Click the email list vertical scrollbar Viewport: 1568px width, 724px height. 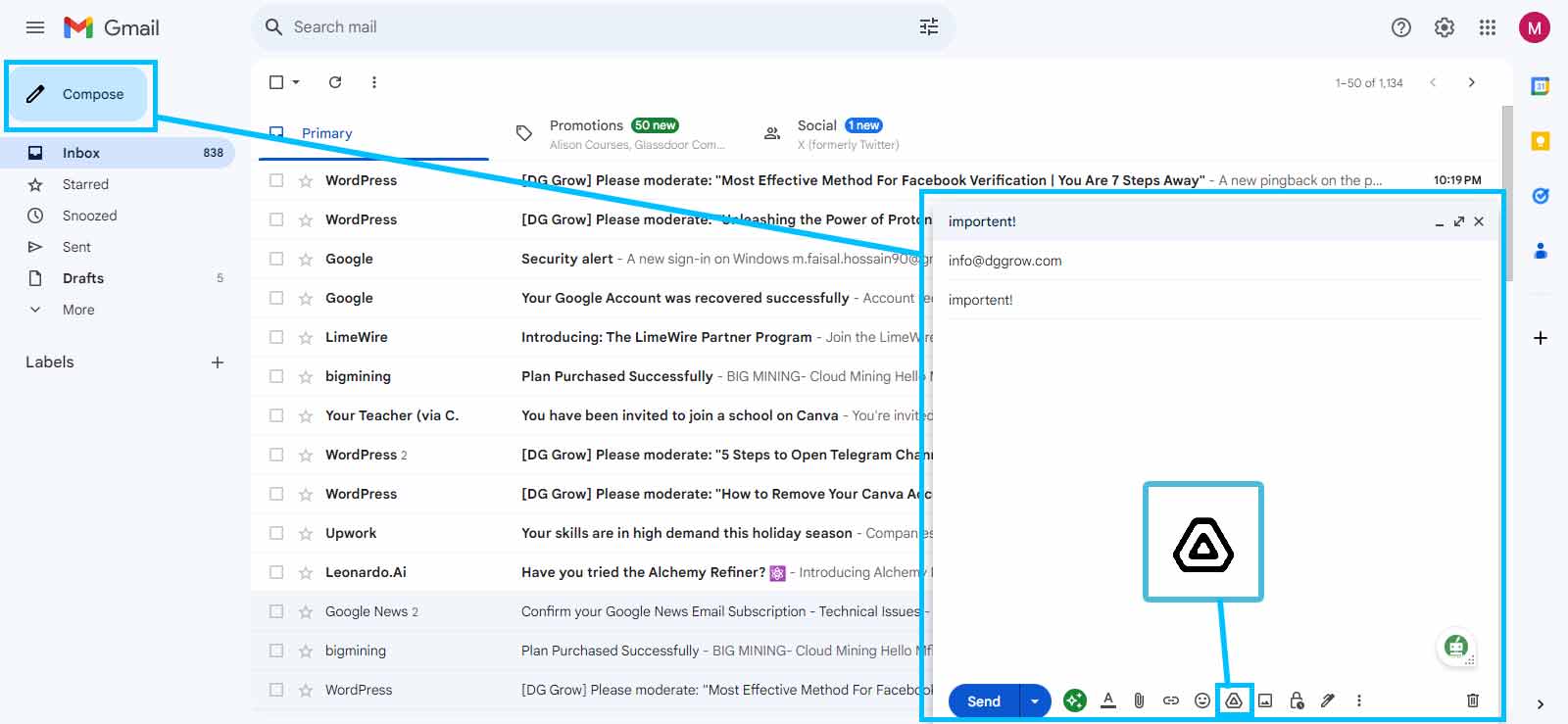coord(1507,194)
